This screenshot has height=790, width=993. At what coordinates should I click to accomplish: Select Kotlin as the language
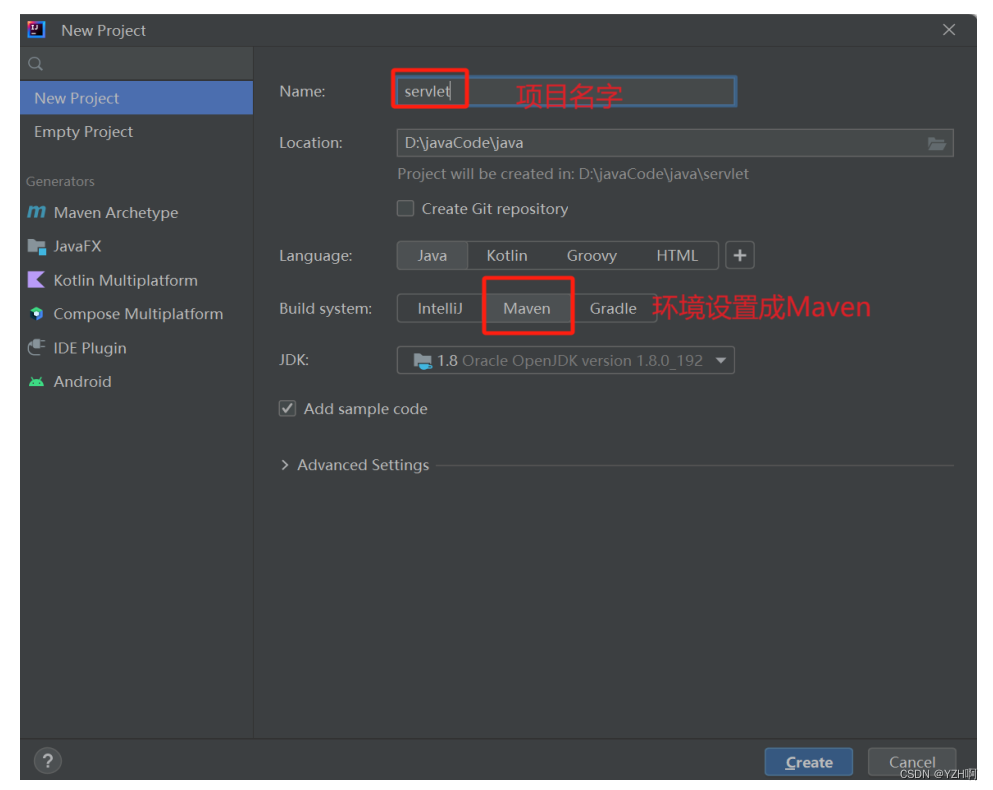[507, 255]
